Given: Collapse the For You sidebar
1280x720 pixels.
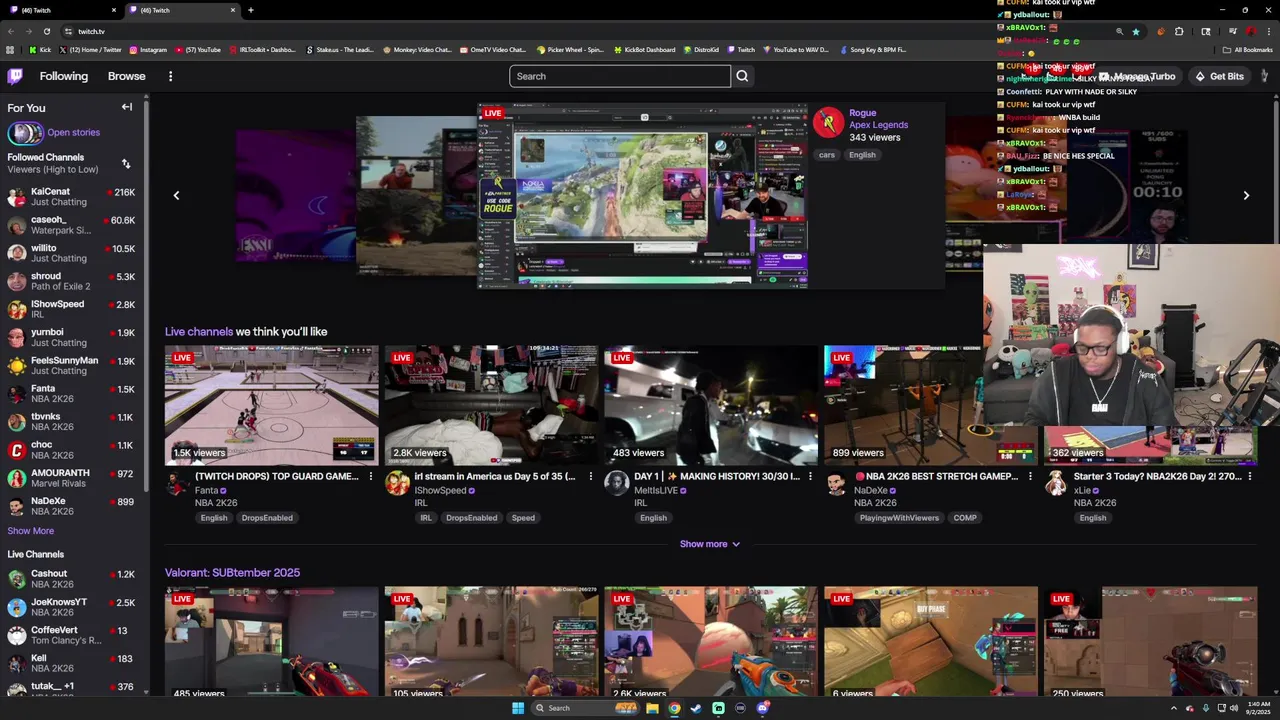Looking at the screenshot, I should click(127, 107).
